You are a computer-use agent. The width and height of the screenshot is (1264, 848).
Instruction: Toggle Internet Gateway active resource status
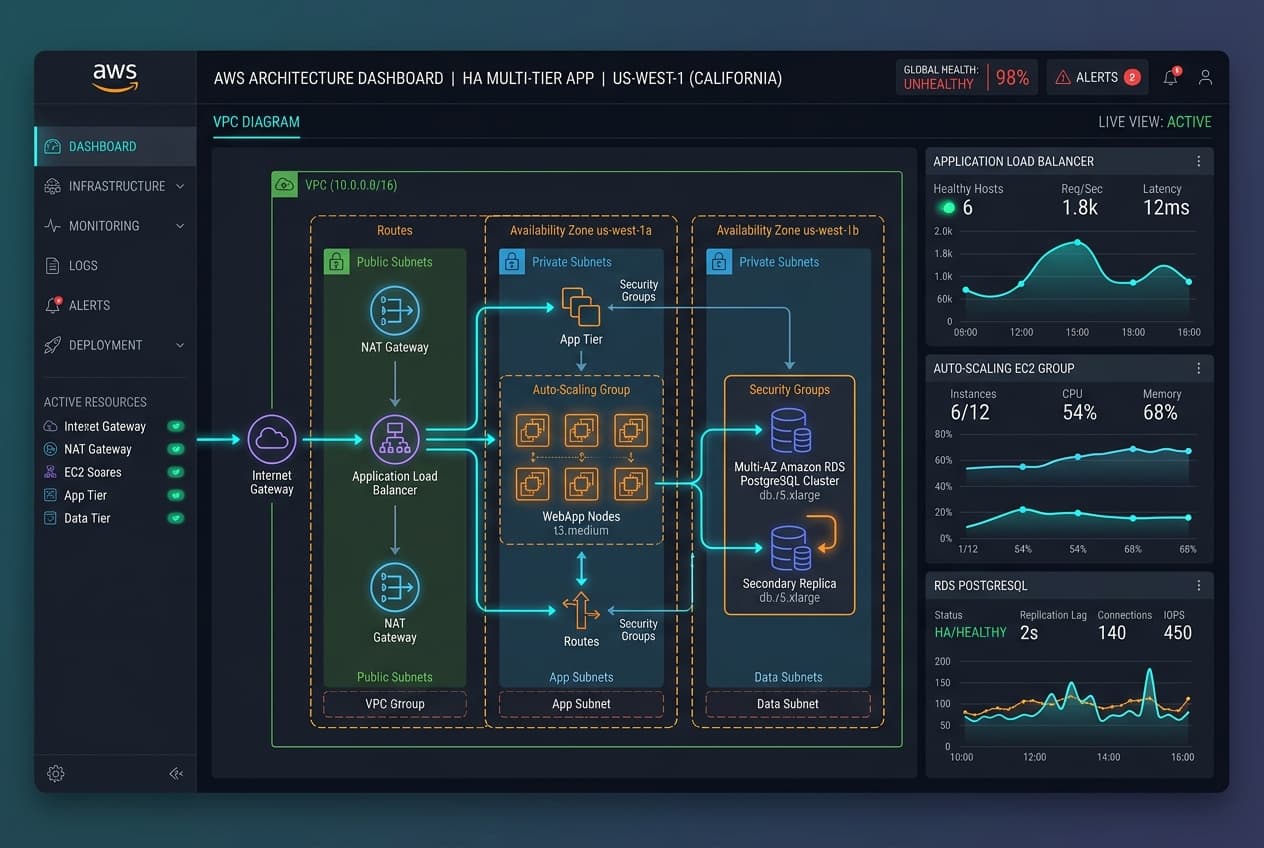click(x=176, y=426)
